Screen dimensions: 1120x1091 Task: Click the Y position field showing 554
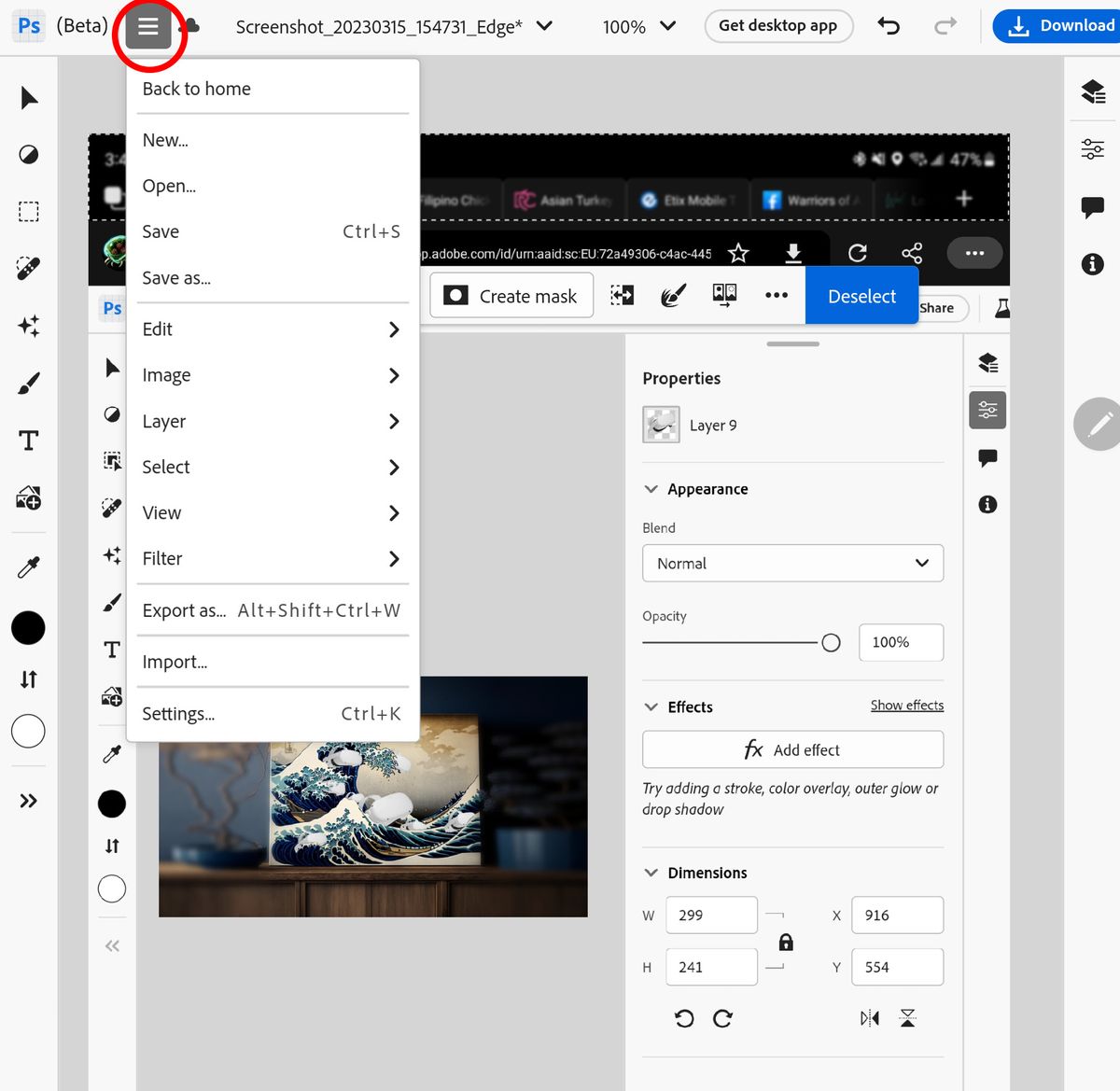(x=897, y=967)
